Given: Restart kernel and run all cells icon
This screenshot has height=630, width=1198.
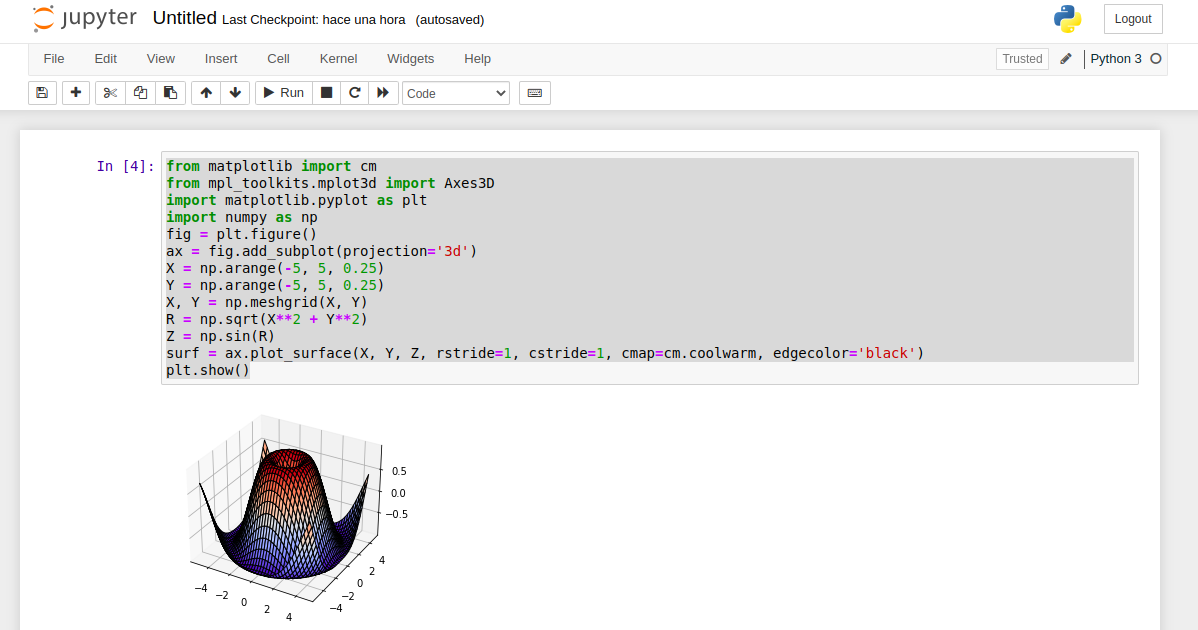Looking at the screenshot, I should (x=383, y=93).
